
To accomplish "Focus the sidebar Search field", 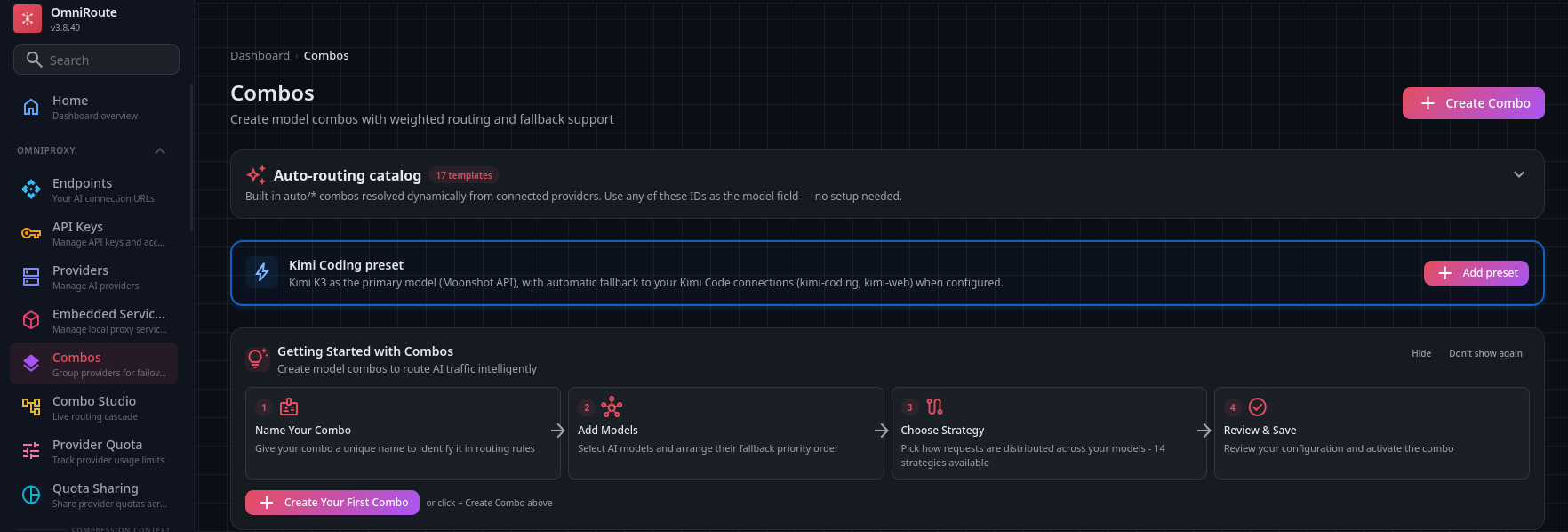I will 96,60.
